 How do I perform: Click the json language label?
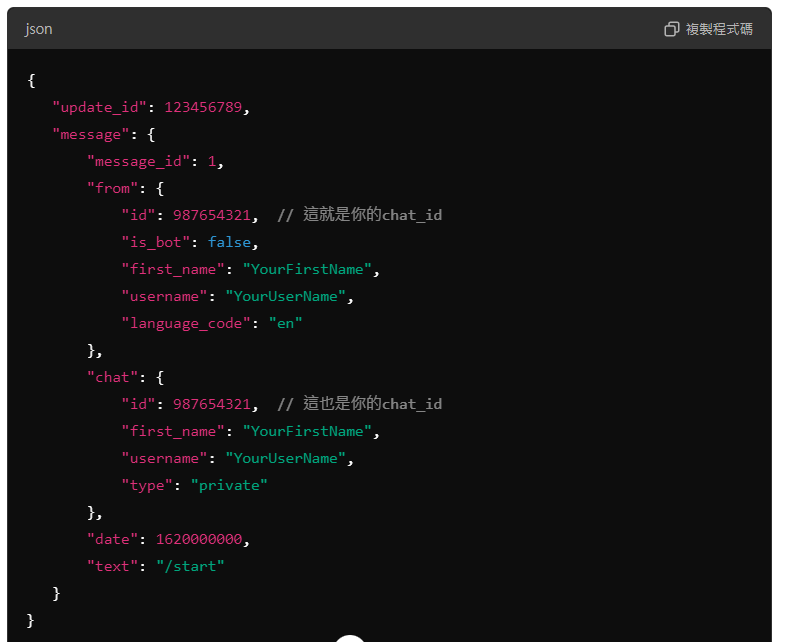(x=39, y=29)
